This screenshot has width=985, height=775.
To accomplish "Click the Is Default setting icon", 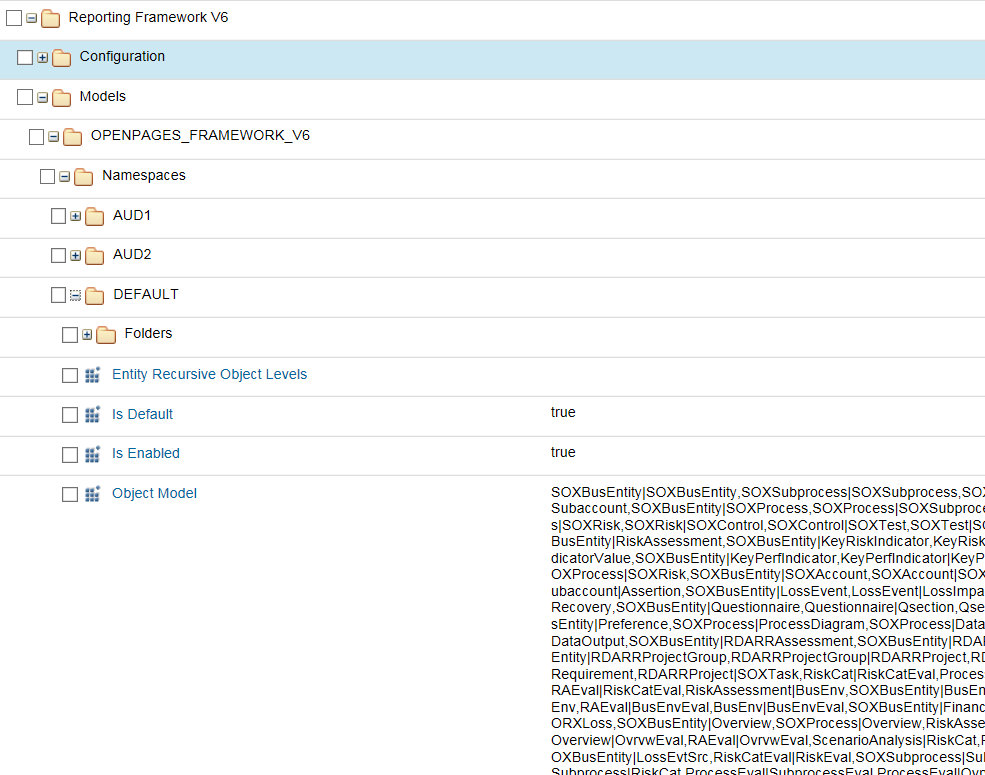I will [x=93, y=415].
